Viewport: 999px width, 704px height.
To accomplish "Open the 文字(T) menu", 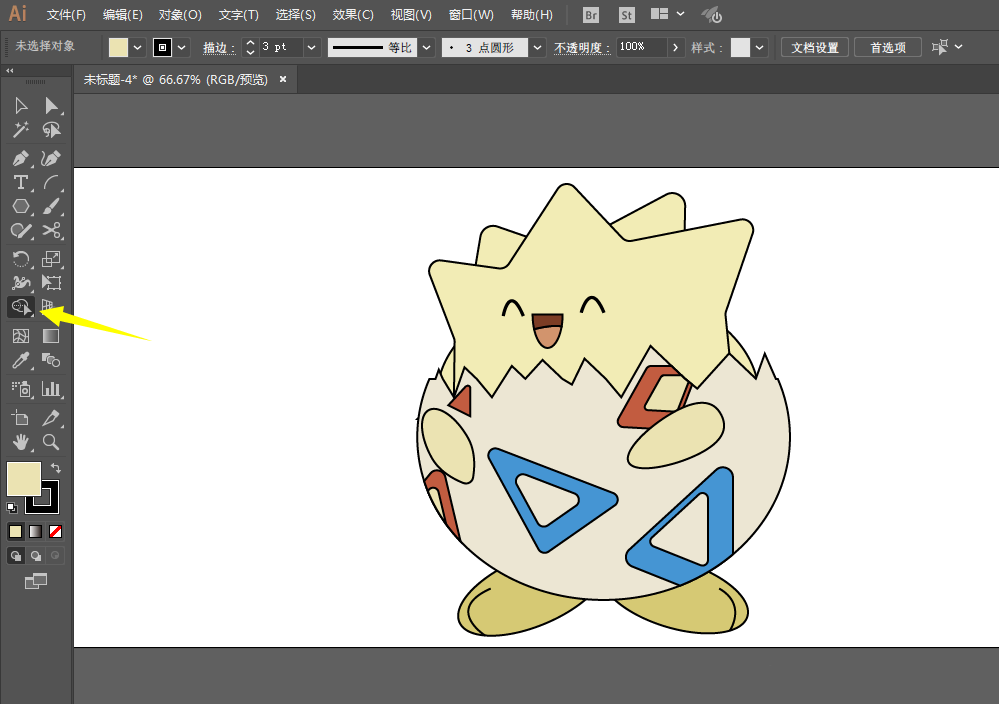I will 239,15.
